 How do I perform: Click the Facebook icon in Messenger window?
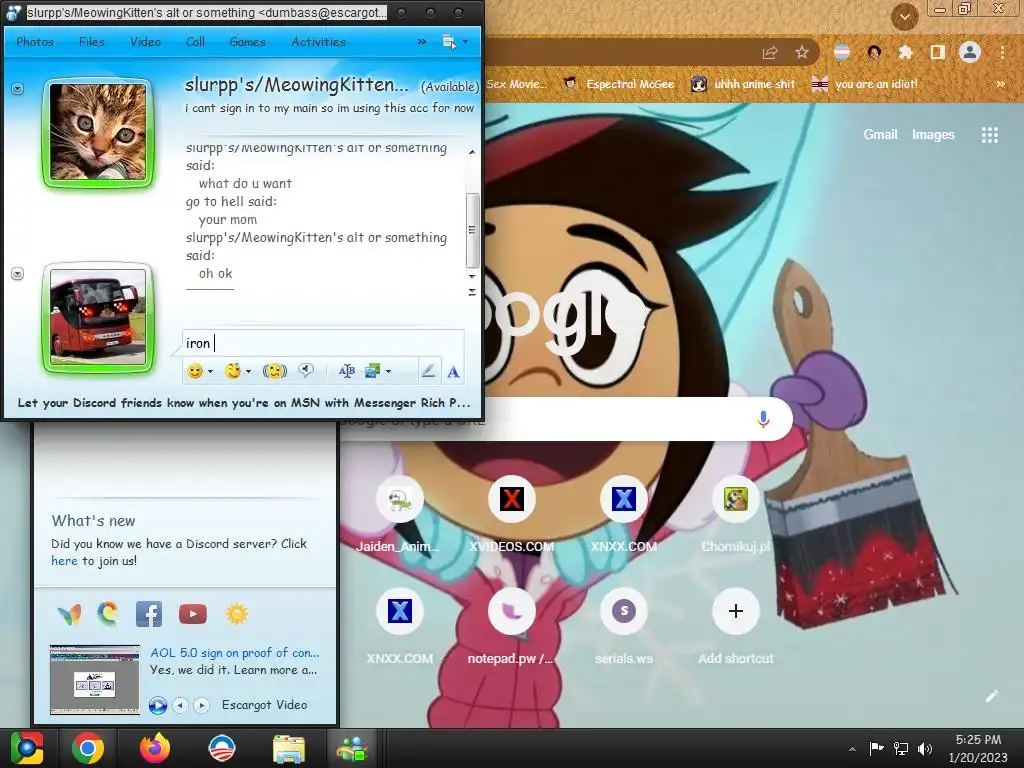[x=148, y=614]
